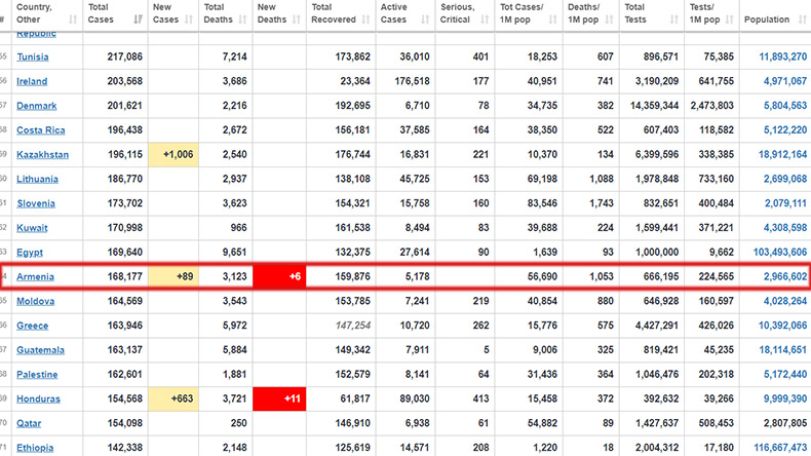811x456 pixels.
Task: Sort by Active Cases column arrow icon
Action: click(425, 20)
